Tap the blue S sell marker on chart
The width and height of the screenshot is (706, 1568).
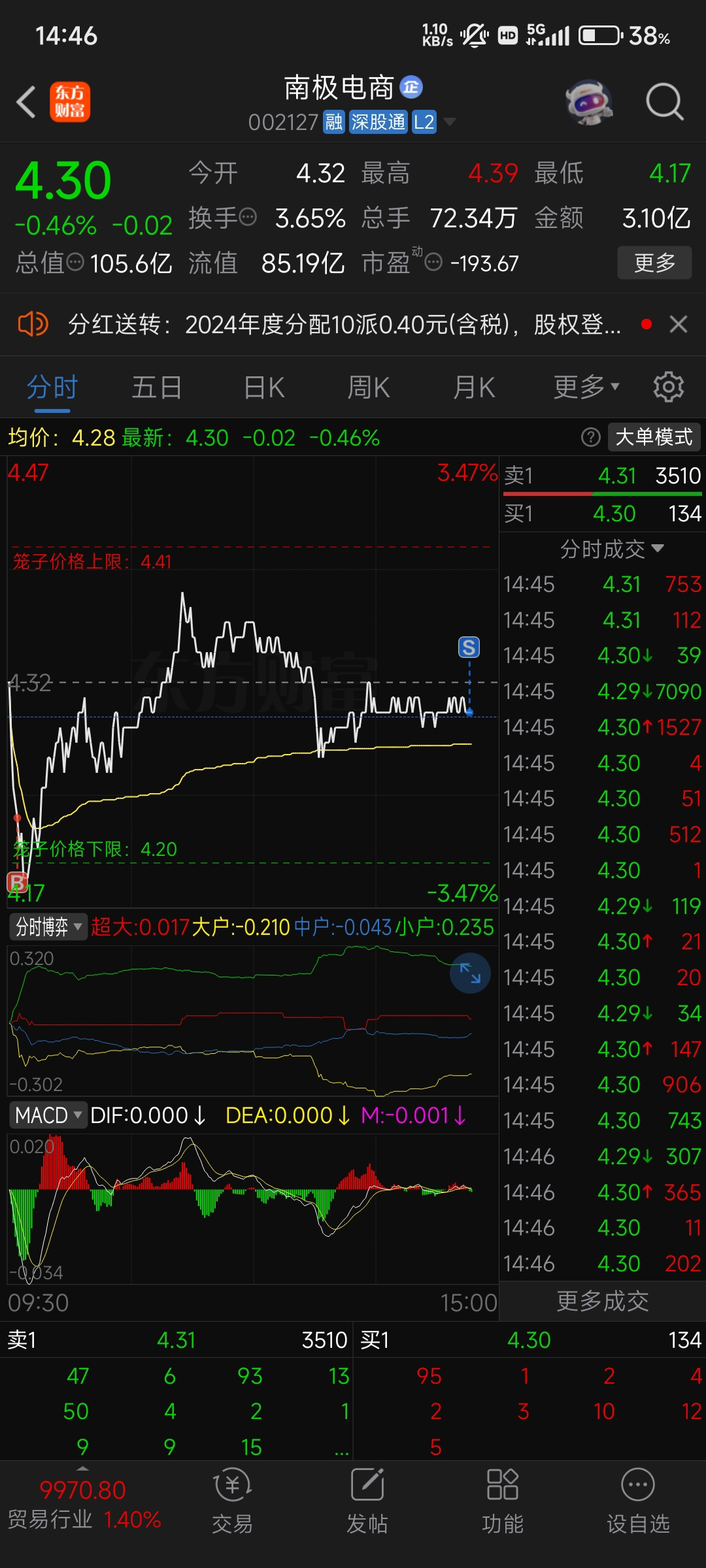(469, 647)
